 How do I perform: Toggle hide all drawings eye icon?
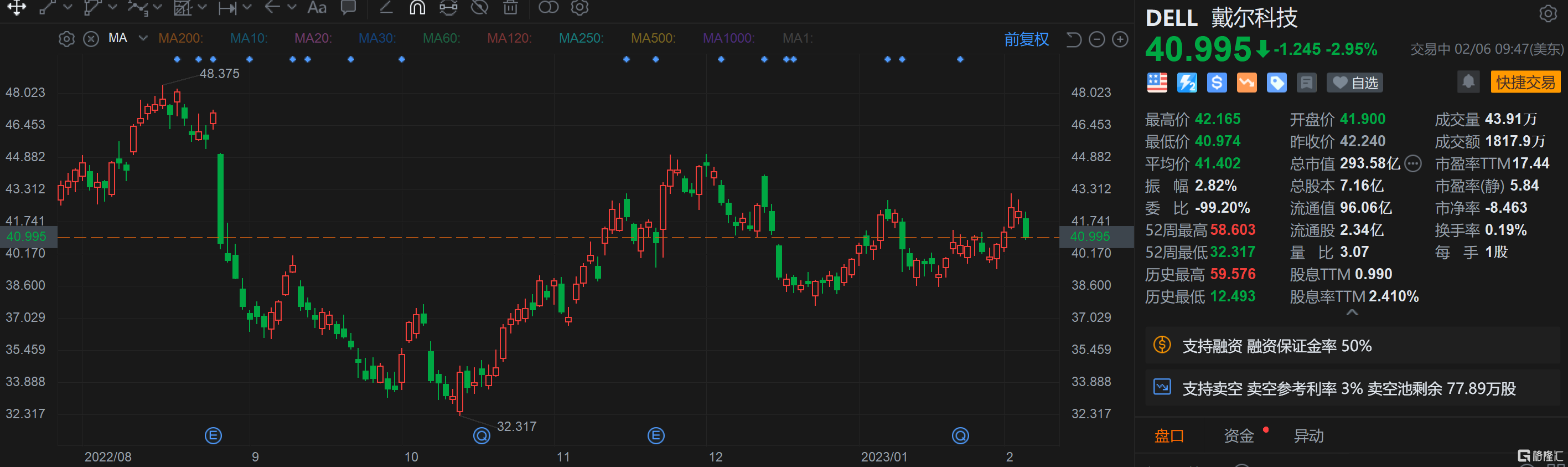(480, 7)
